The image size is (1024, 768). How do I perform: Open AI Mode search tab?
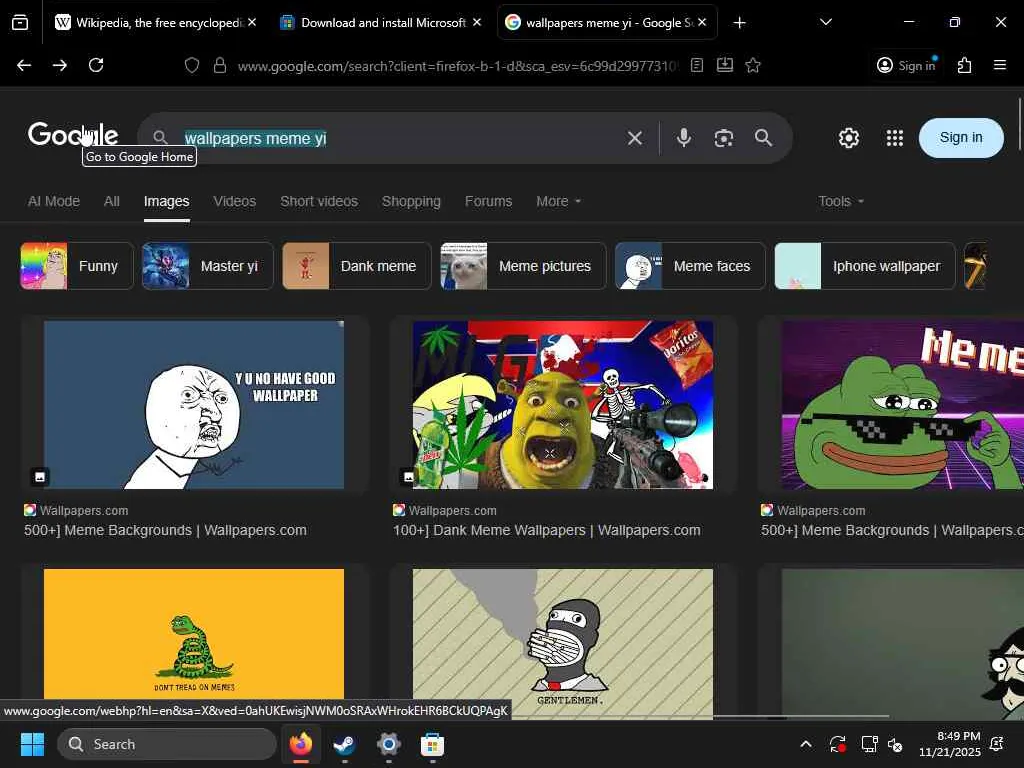[54, 201]
